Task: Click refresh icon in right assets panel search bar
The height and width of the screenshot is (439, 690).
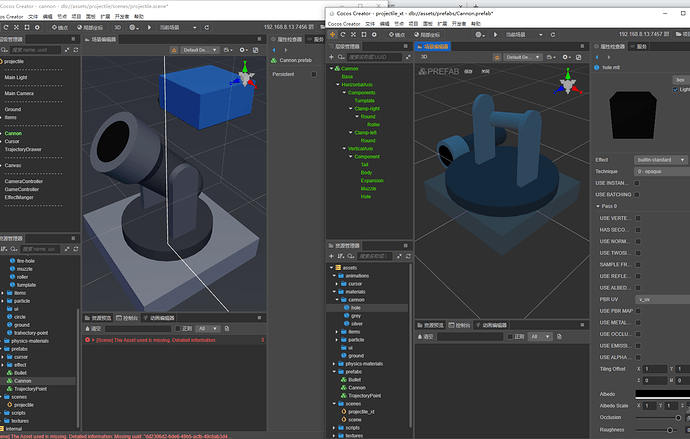Action: coord(408,256)
